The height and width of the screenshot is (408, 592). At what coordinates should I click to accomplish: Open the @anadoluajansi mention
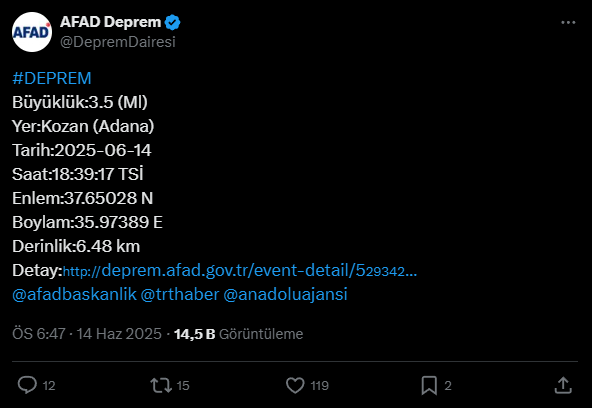pyautogui.click(x=285, y=294)
